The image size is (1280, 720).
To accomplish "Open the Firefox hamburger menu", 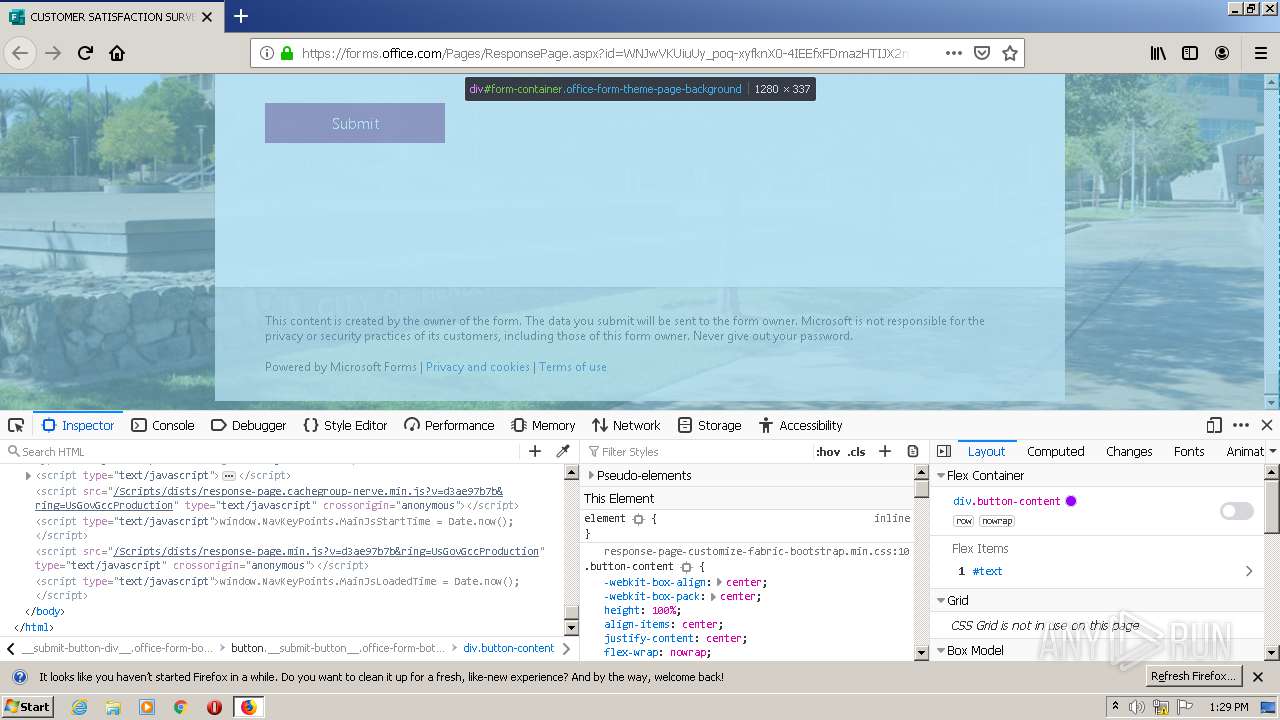I will (x=1260, y=53).
